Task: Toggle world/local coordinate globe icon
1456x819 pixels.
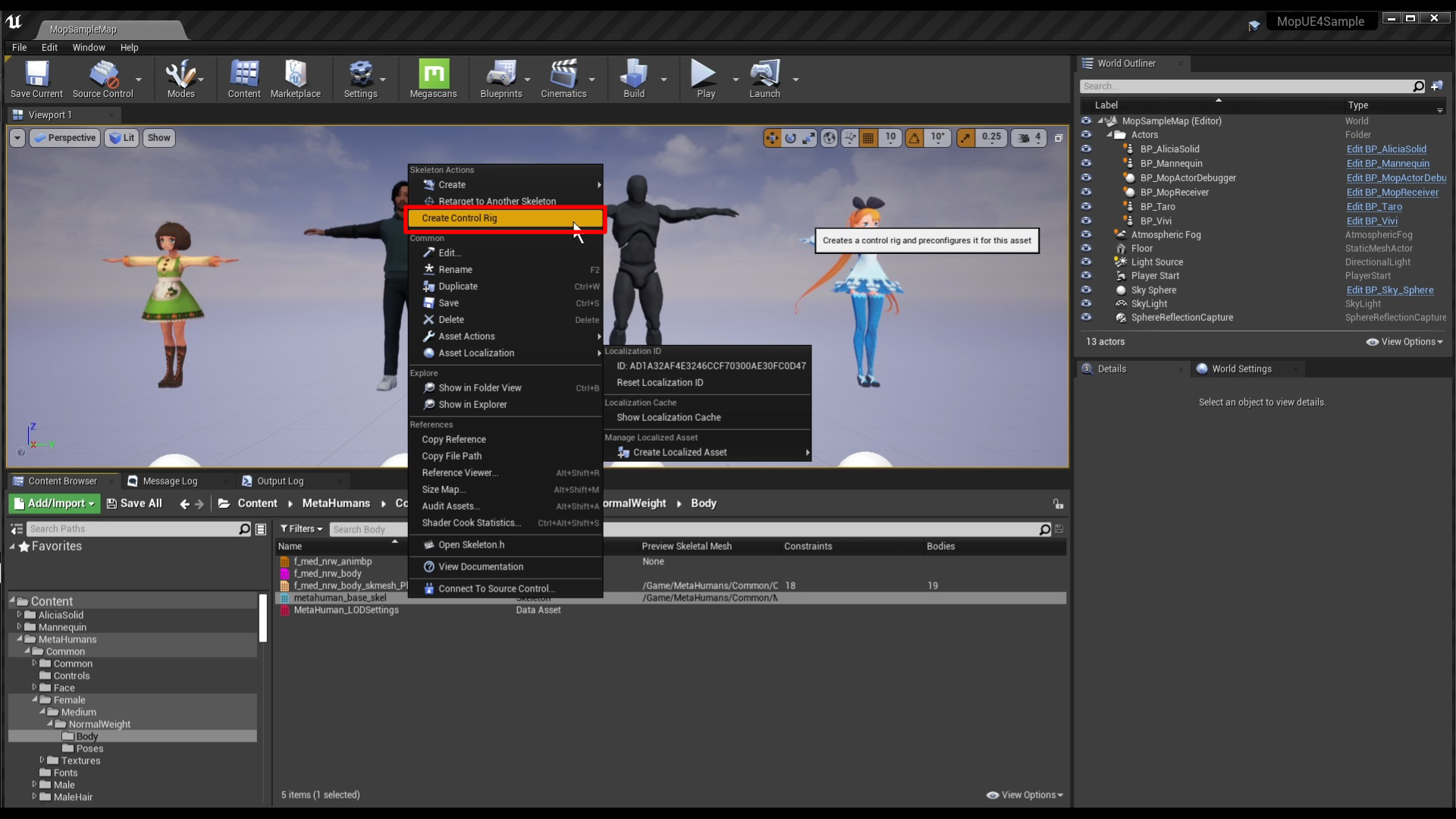Action: 830,138
